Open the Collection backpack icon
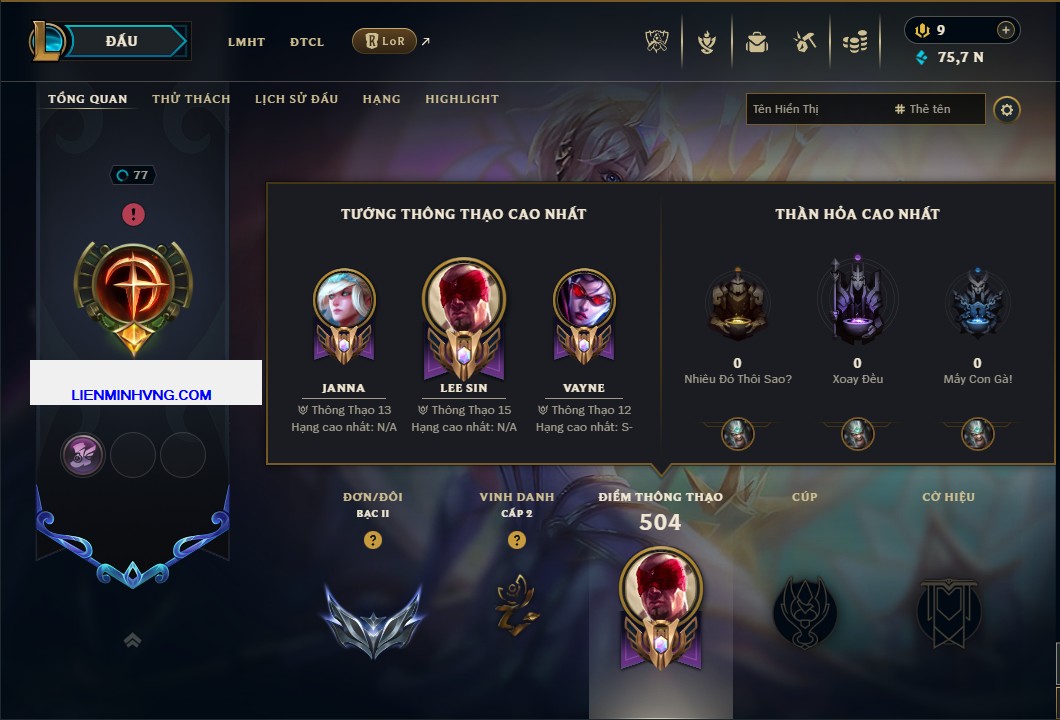 click(x=756, y=42)
